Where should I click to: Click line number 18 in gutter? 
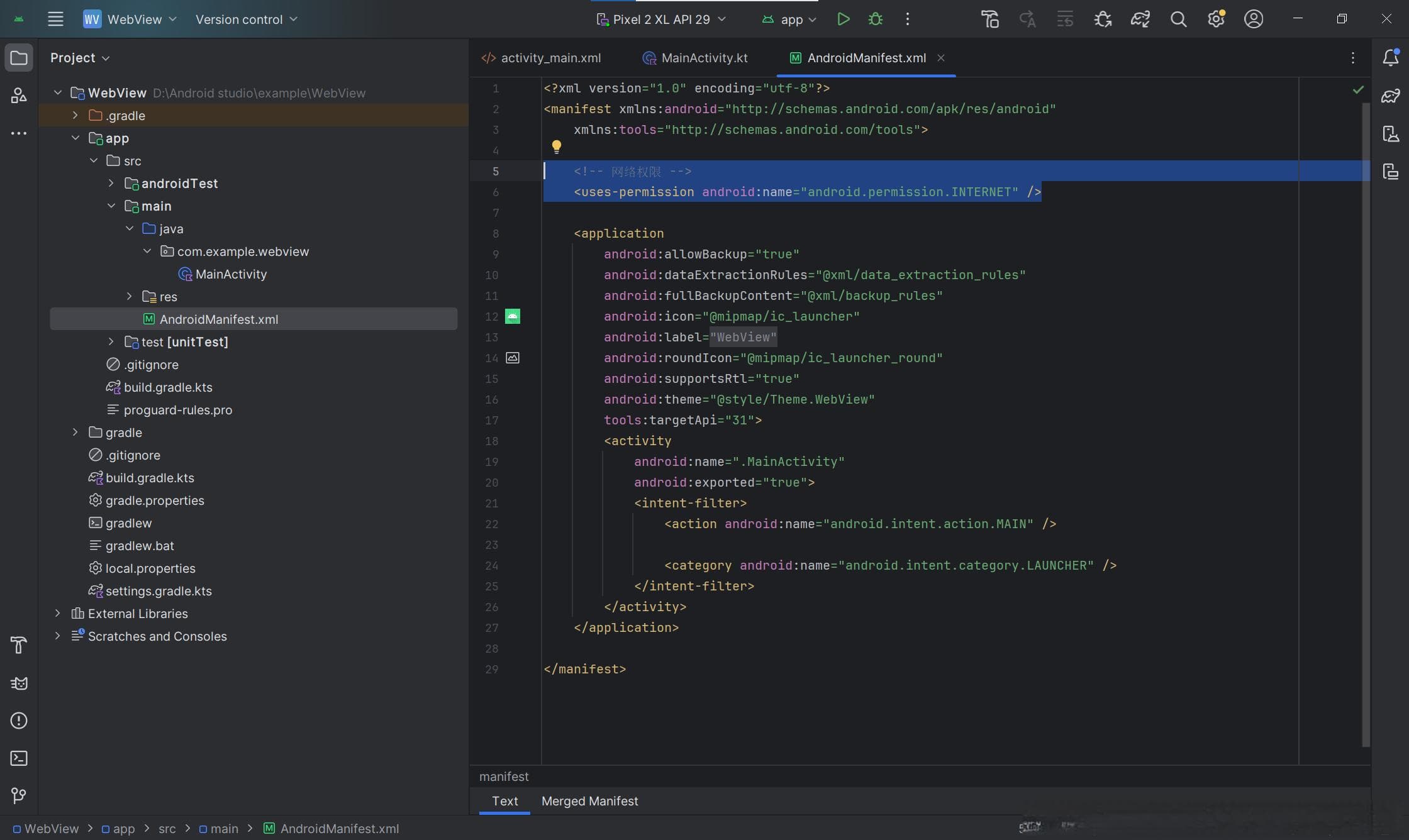tap(492, 441)
